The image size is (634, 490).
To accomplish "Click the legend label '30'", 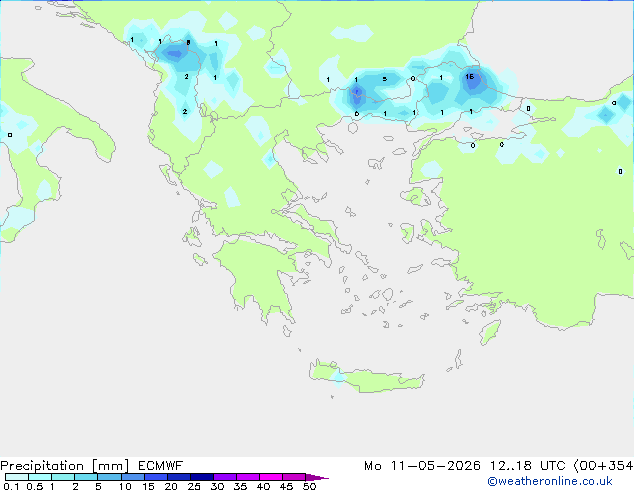I will coord(217,486).
